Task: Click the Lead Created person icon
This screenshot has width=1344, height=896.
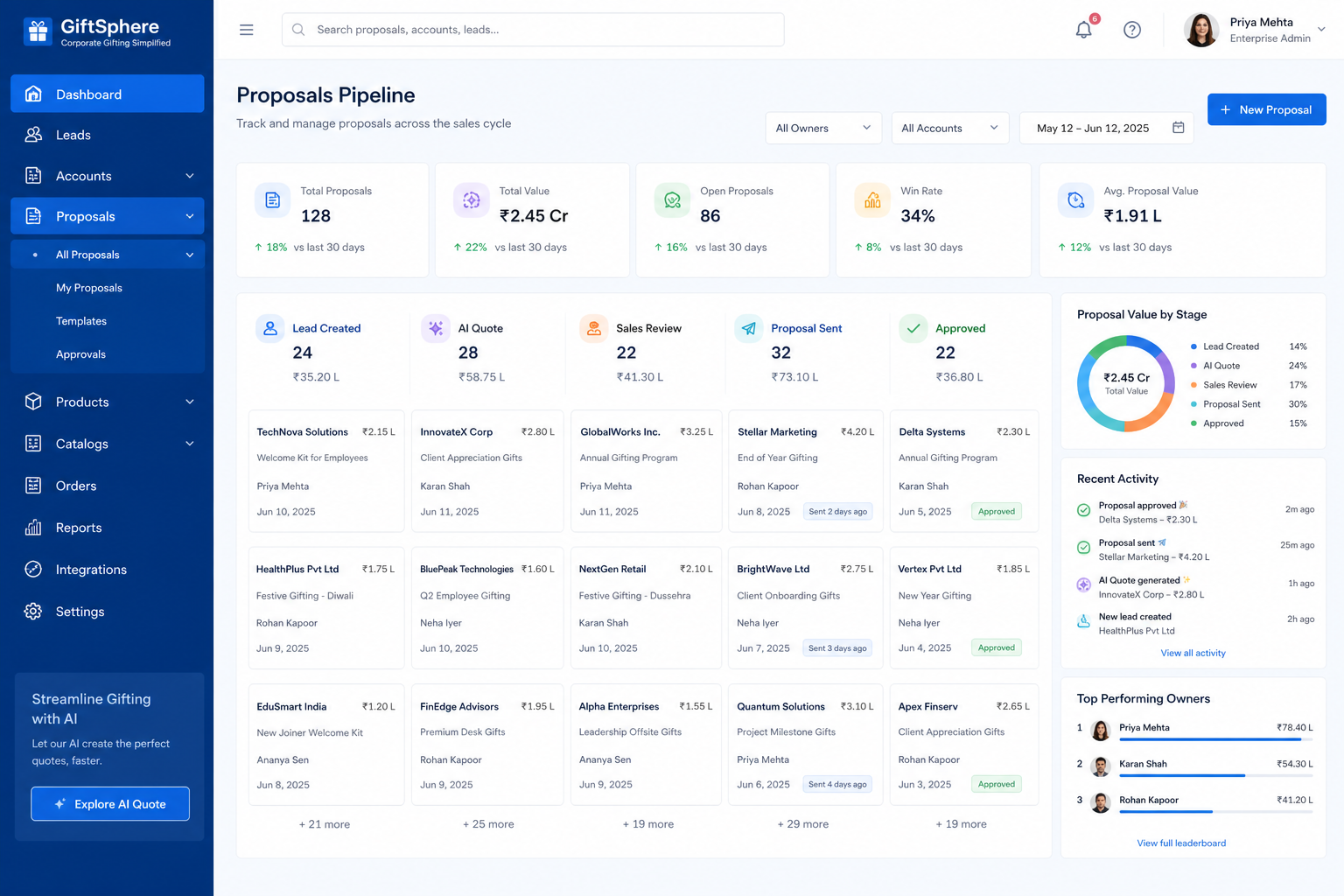Action: click(x=270, y=328)
